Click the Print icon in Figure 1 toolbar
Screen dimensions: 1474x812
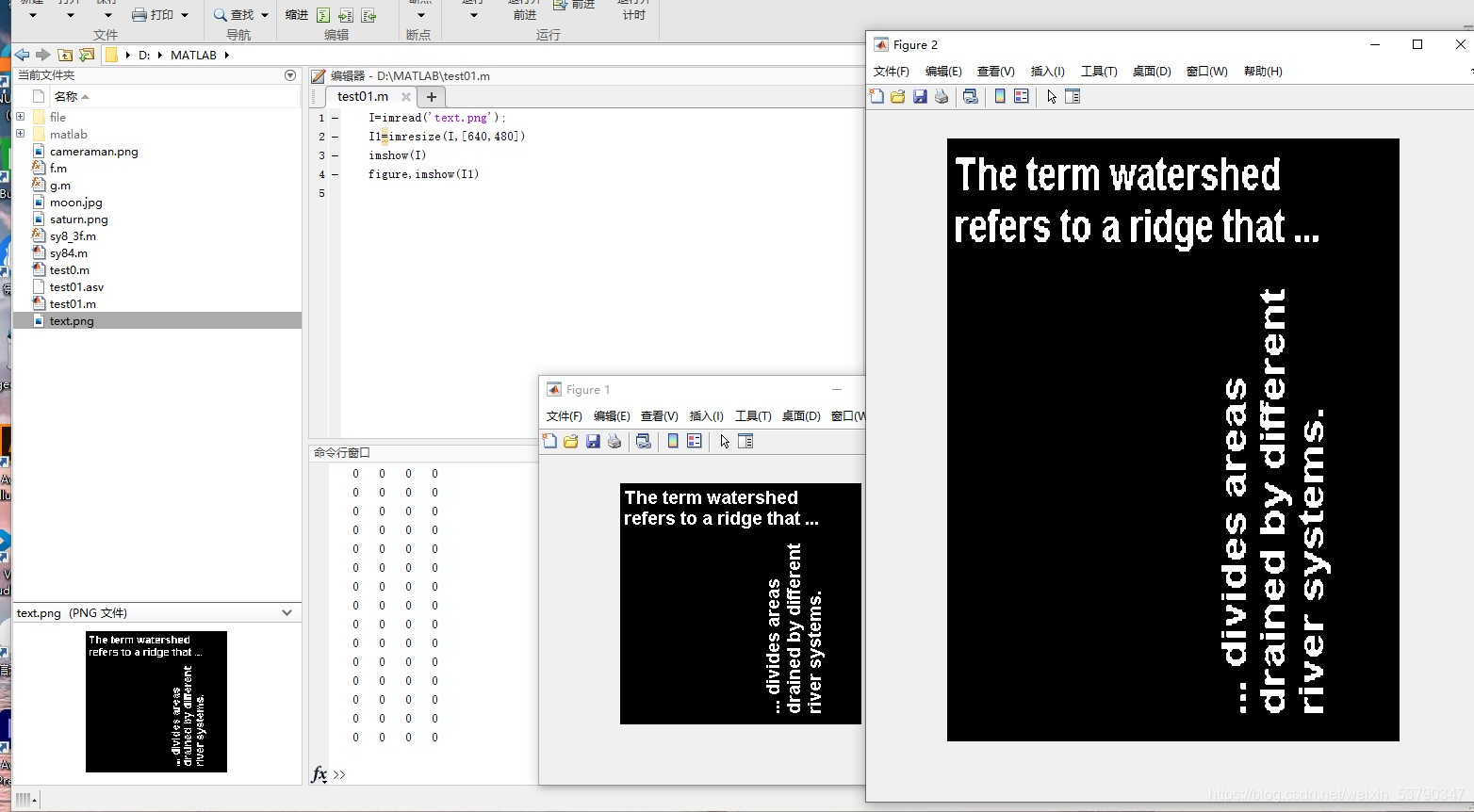[614, 441]
